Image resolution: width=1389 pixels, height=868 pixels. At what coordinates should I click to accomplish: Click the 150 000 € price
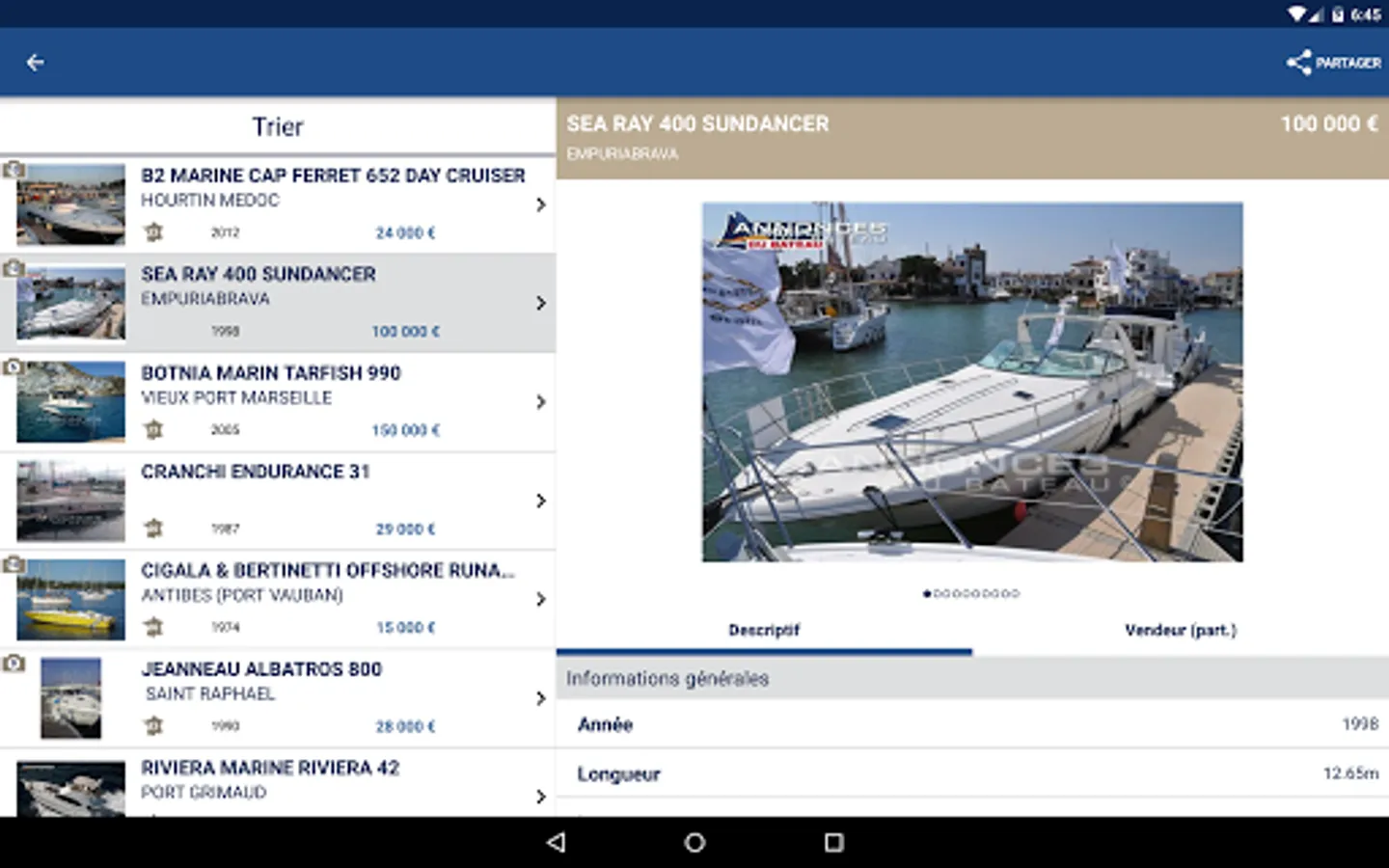pos(405,430)
